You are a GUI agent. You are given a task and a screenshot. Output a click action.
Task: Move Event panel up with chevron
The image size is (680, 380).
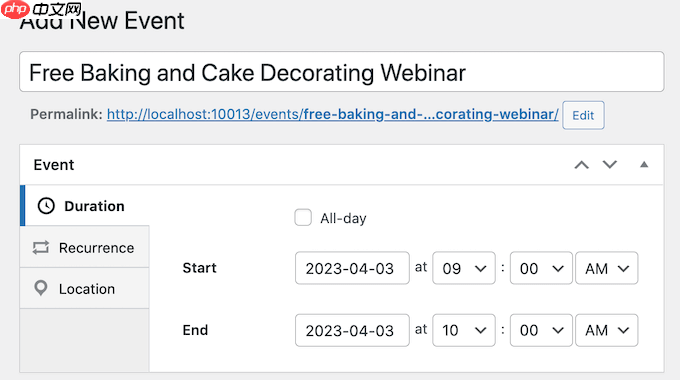[x=582, y=165]
